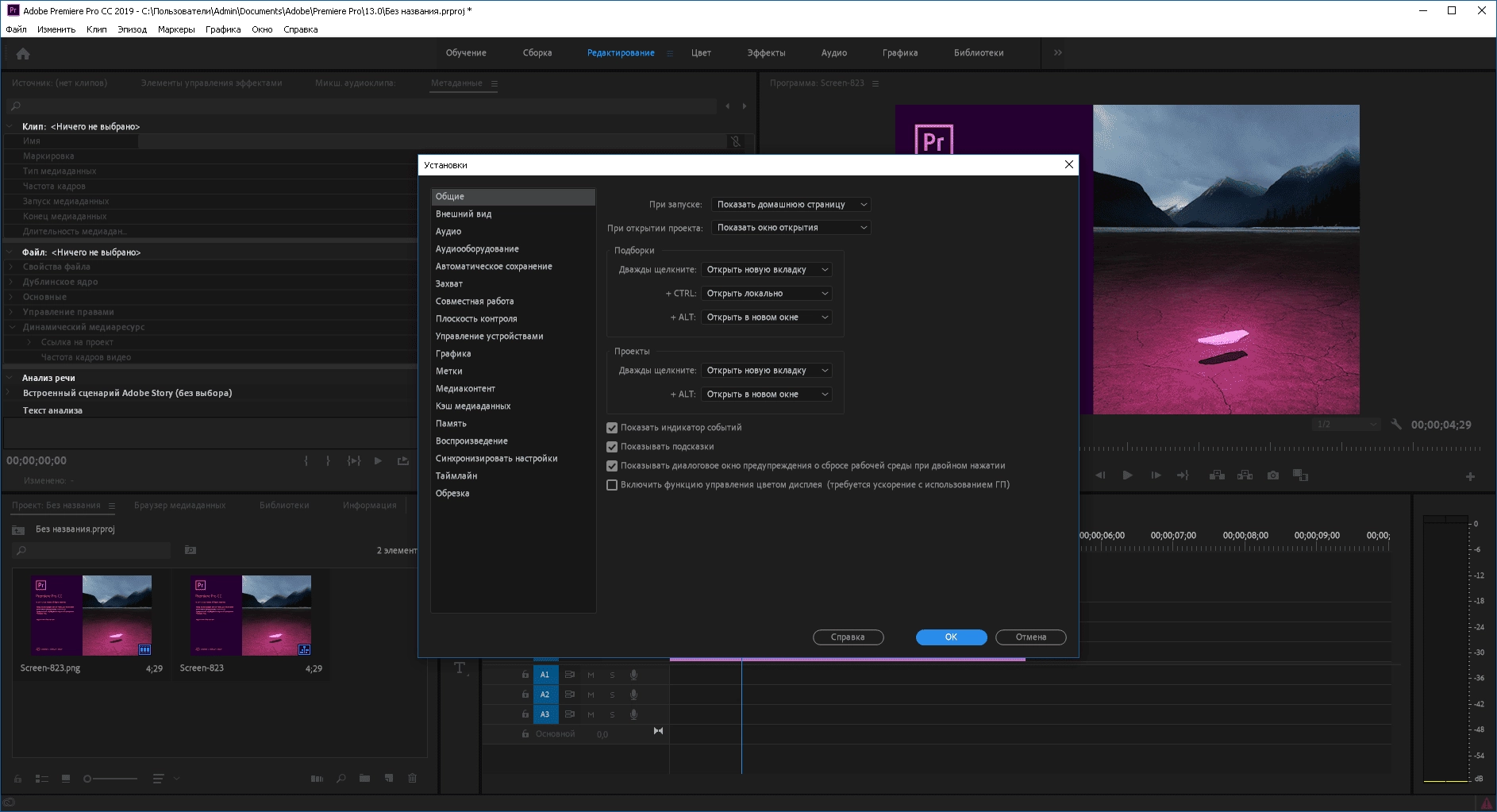Click the New Item icon in Project panel
This screenshot has height=812, width=1497.
click(x=388, y=779)
